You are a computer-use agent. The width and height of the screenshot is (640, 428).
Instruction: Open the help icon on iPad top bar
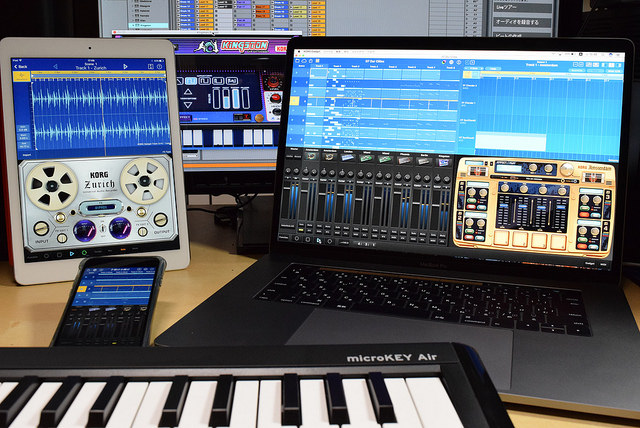(160, 66)
